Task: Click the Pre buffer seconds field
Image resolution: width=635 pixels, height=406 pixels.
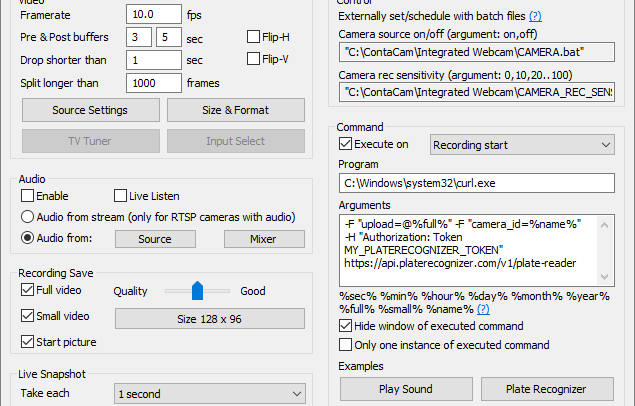Action: tap(139, 37)
